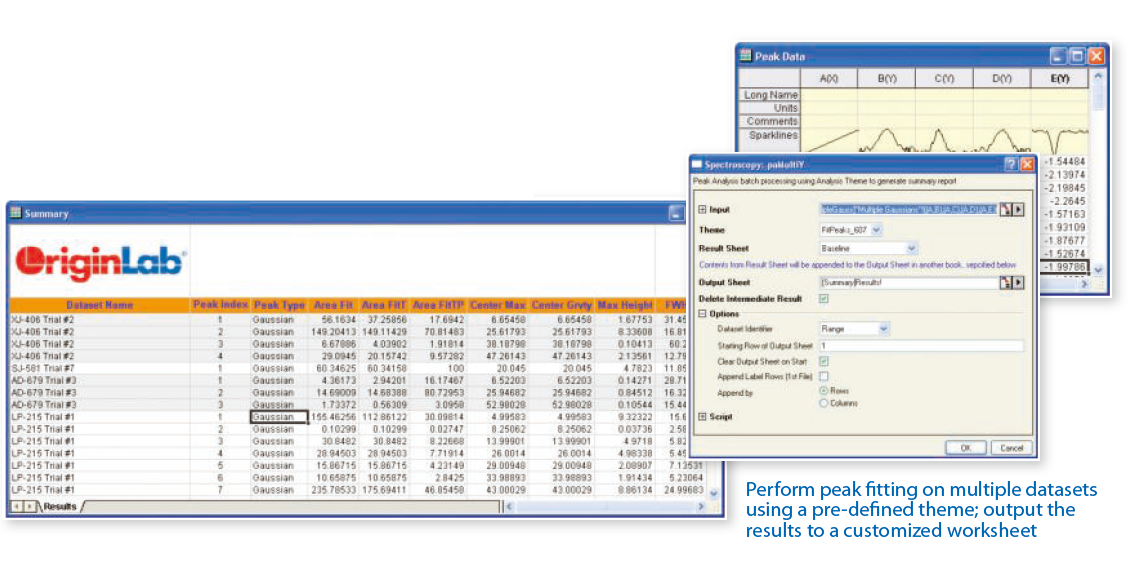Viewport: 1133px width, 564px height.
Task: Click the Sparklines row label in Peak Data
Action: [771, 134]
